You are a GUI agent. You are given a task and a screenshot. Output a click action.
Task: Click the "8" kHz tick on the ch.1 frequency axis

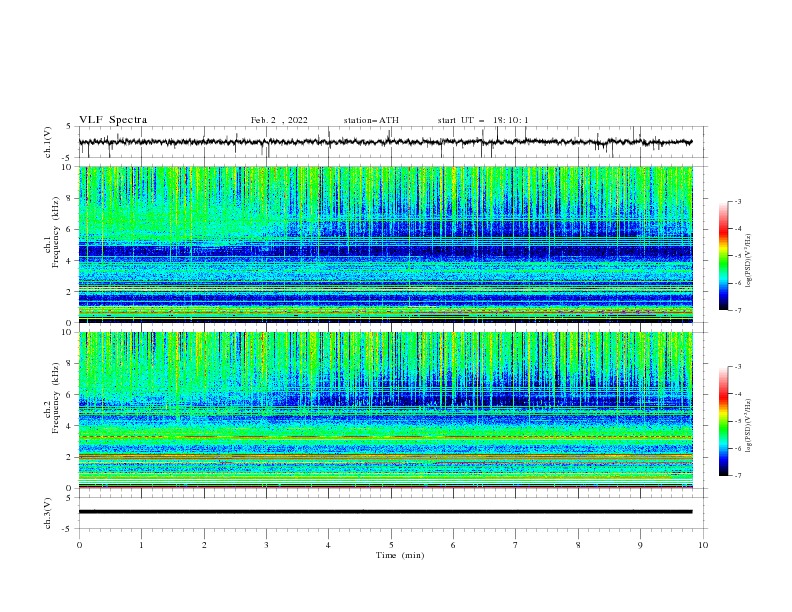pyautogui.click(x=70, y=198)
